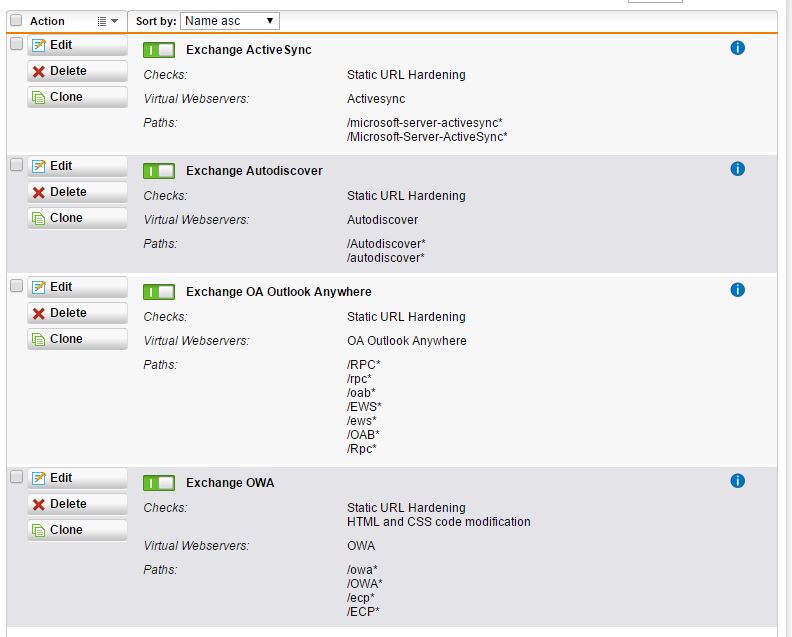Image resolution: width=792 pixels, height=637 pixels.
Task: Select the Exchange OWA row checkbox
Action: [16, 477]
